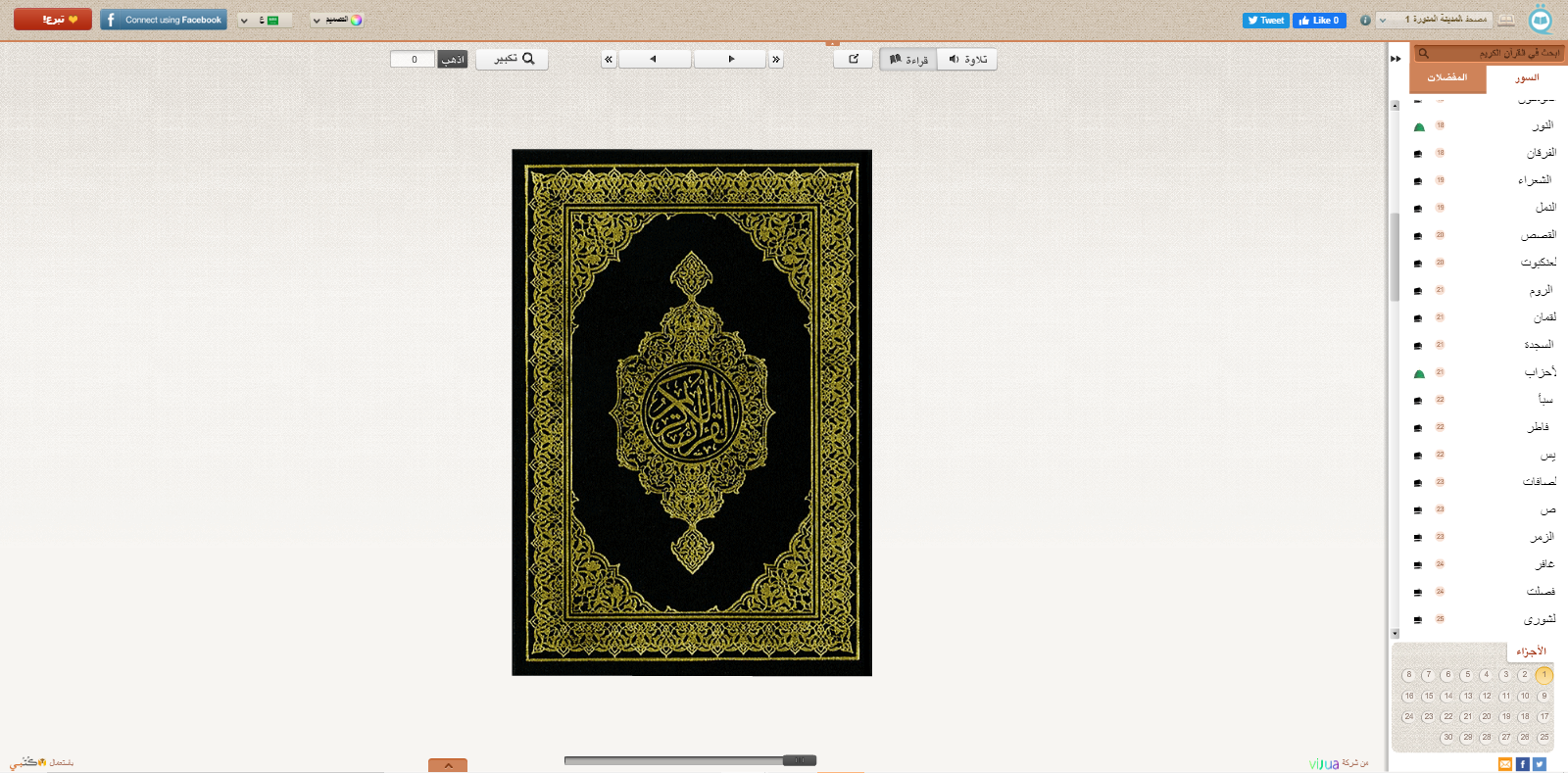Image resolution: width=1568 pixels, height=773 pixels.
Task: Select surah As-Sajdah (السجدة)
Action: pos(1539,345)
